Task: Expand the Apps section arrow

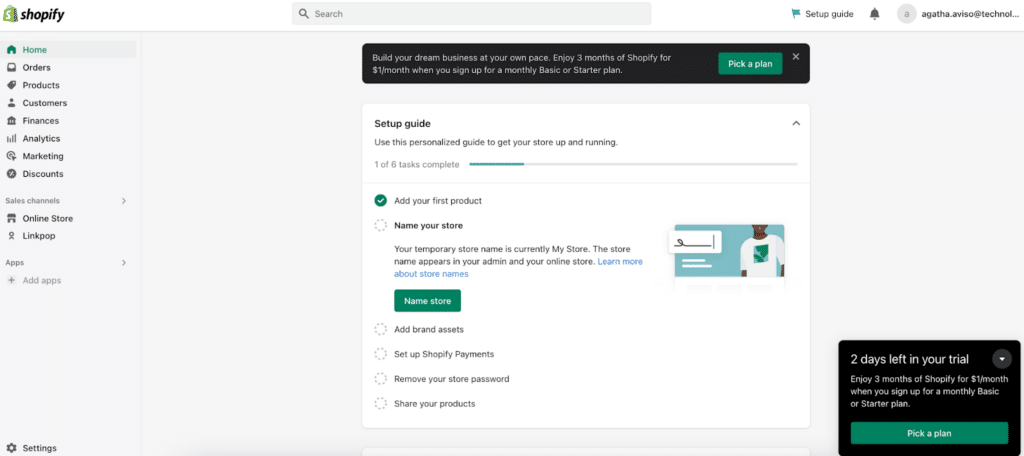Action: pos(123,263)
